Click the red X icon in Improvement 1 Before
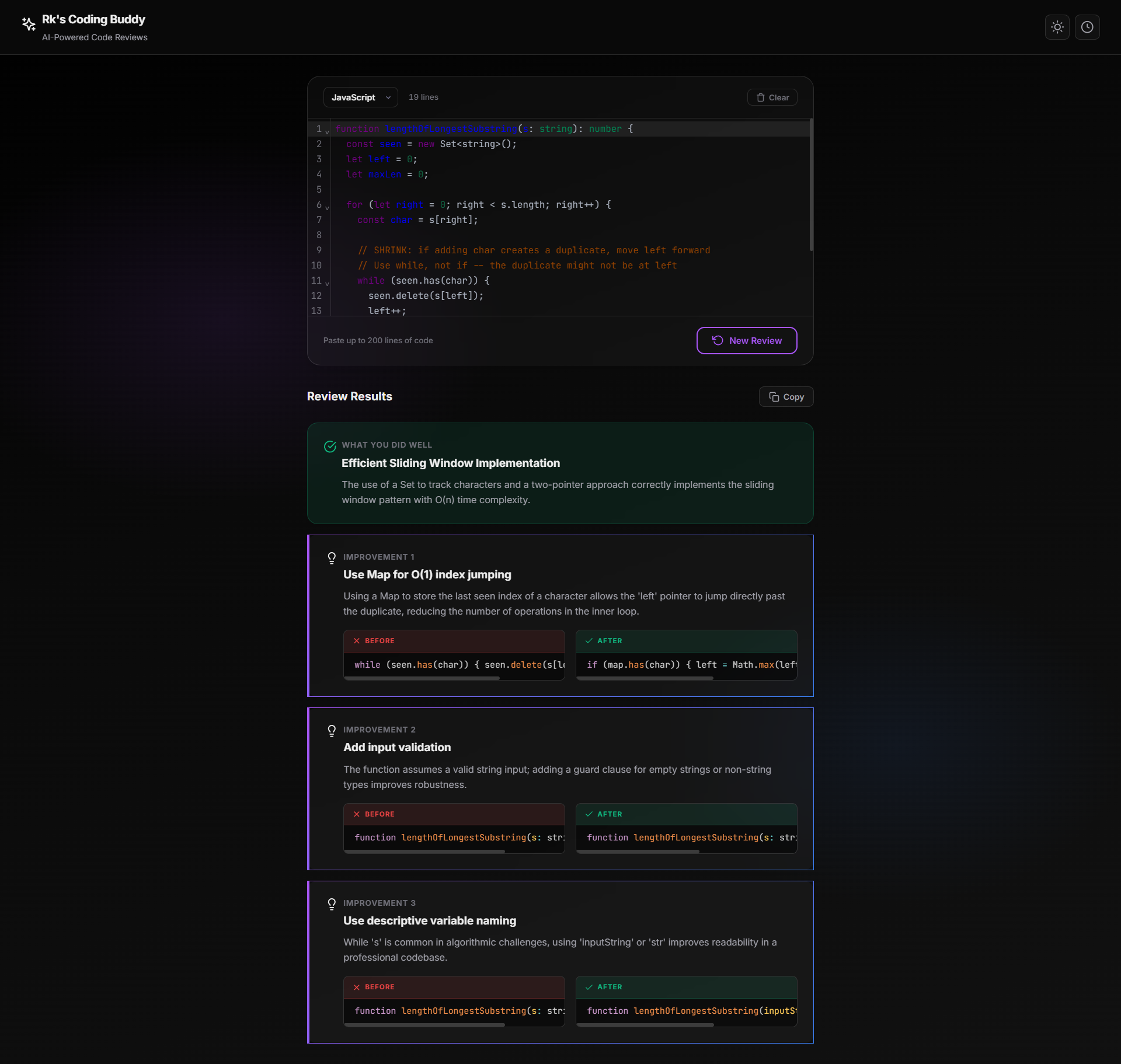The height and width of the screenshot is (1064, 1121). point(357,641)
